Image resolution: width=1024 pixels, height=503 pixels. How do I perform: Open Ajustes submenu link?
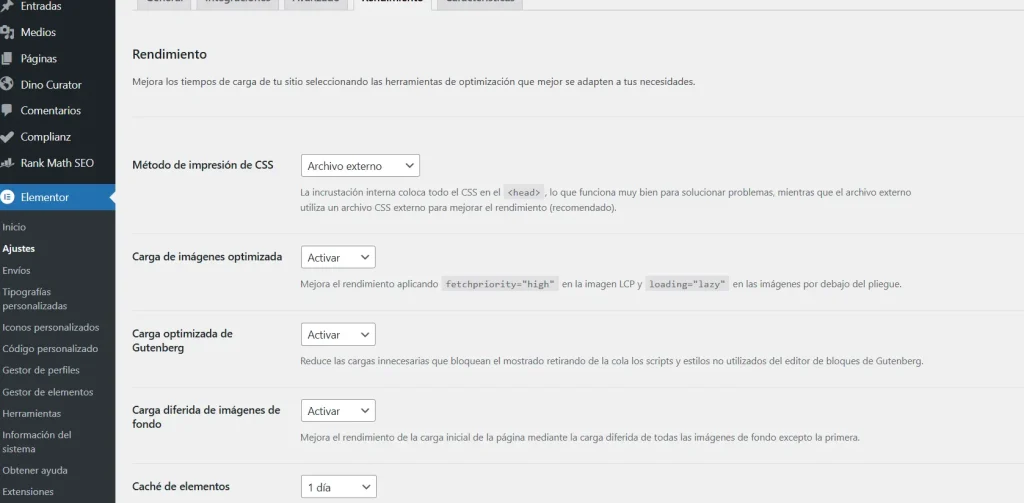[18, 249]
